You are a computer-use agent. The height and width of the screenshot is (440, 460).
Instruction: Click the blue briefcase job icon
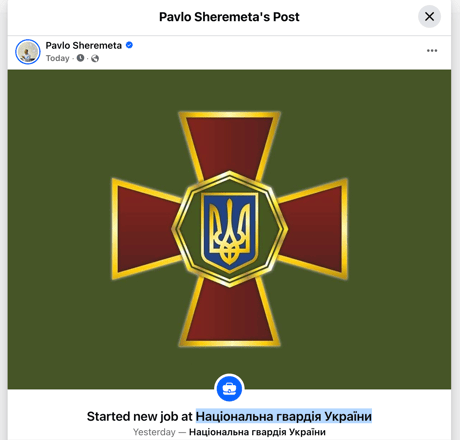click(x=229, y=389)
